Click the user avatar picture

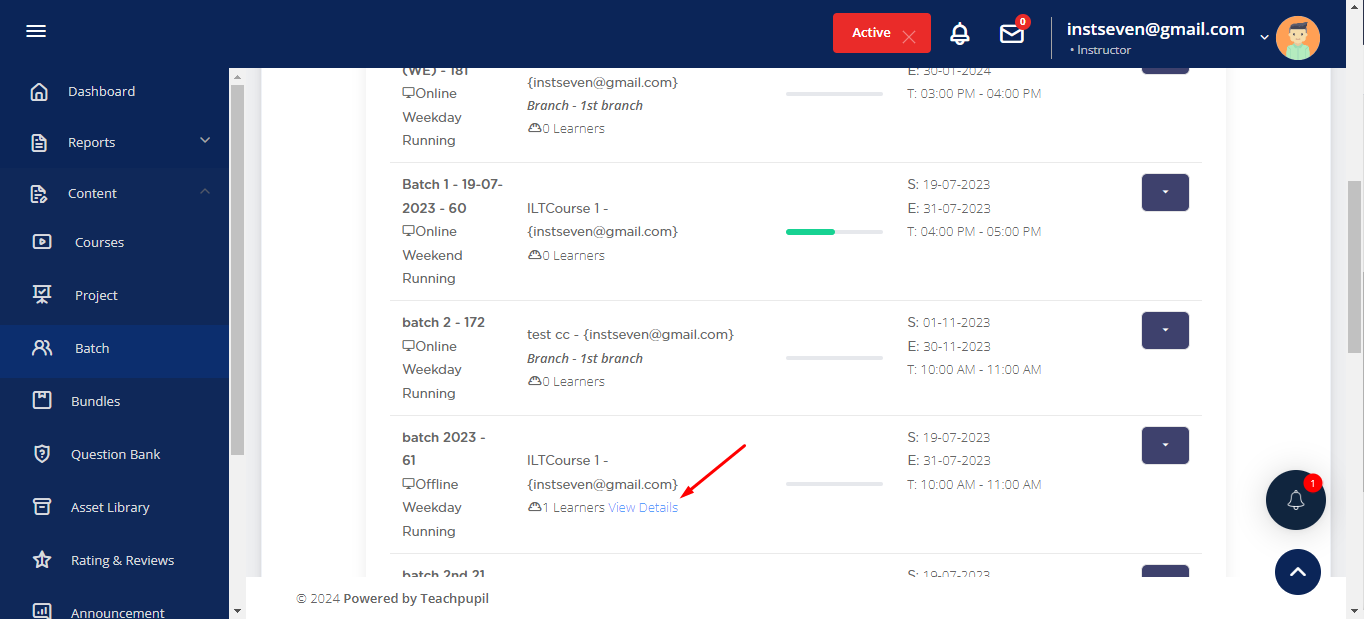[1297, 38]
